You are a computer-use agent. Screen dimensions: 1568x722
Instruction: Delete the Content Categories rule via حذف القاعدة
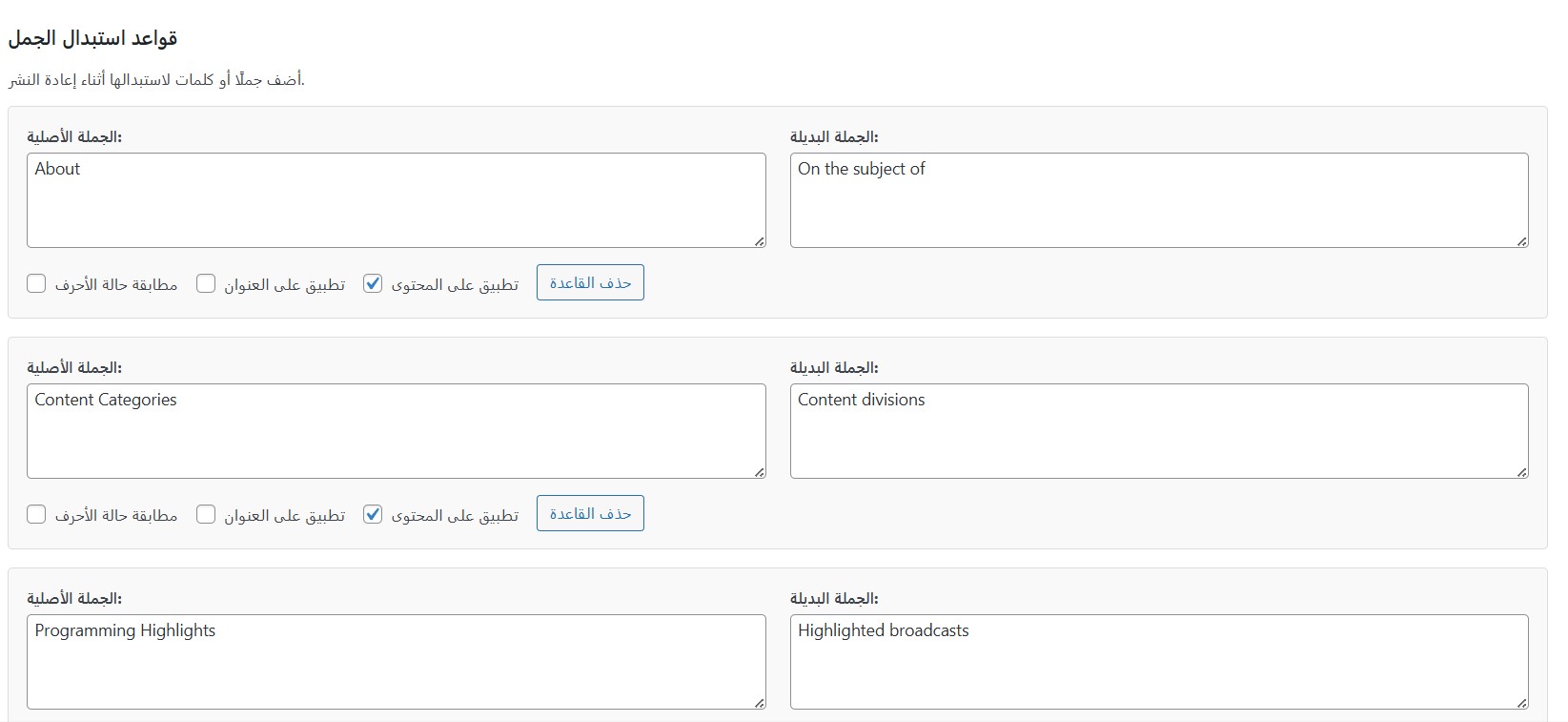tap(590, 513)
